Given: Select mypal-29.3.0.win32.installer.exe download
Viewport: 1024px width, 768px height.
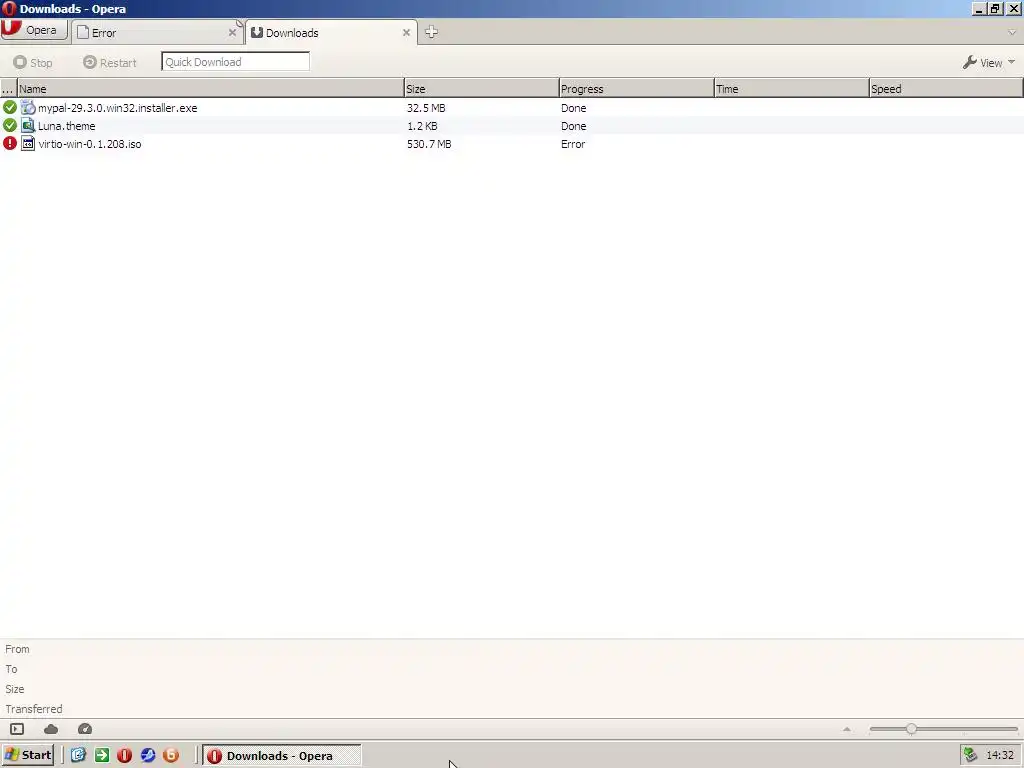Looking at the screenshot, I should click(x=118, y=108).
